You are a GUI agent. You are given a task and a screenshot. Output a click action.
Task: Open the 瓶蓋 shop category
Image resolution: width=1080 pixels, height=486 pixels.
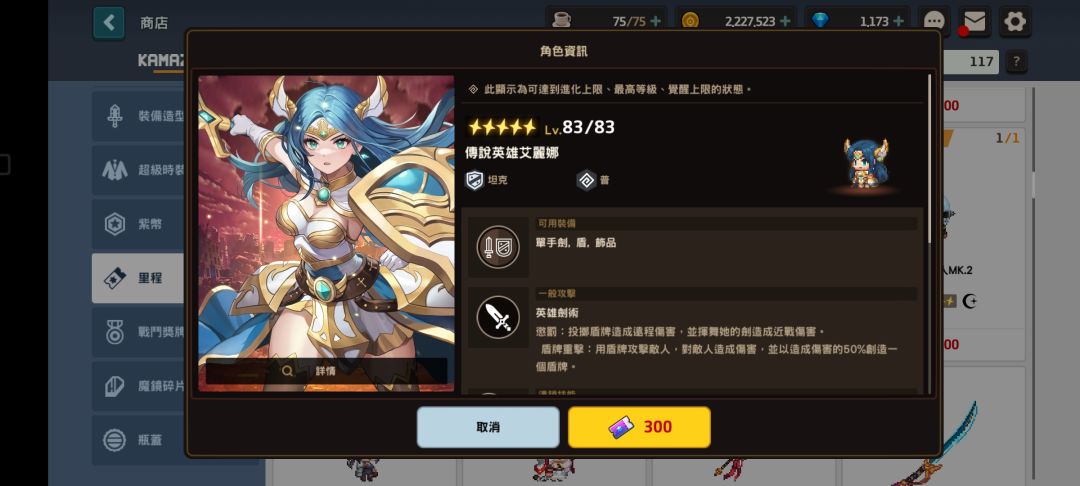tap(138, 440)
